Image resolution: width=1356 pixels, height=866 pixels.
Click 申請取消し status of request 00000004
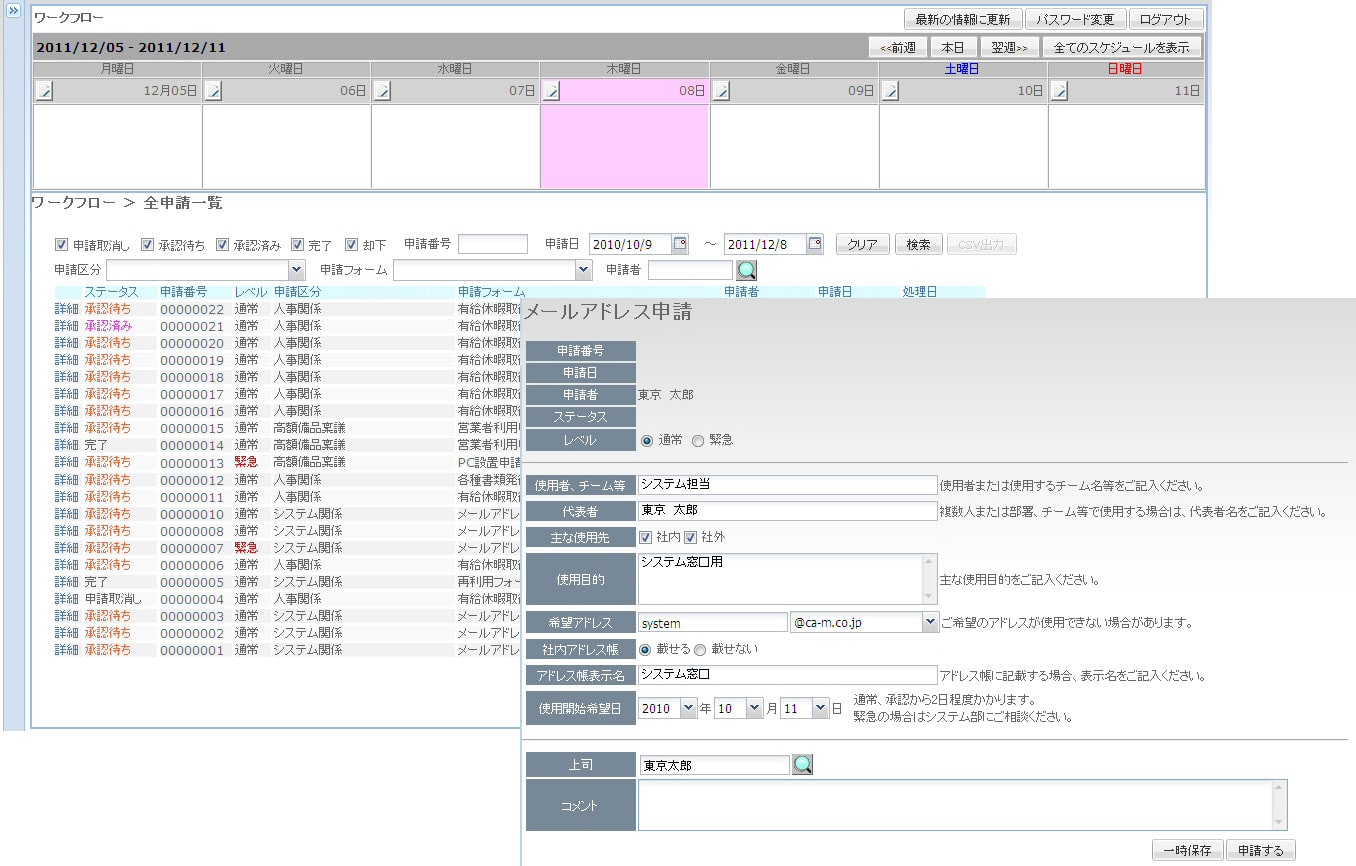(113, 599)
